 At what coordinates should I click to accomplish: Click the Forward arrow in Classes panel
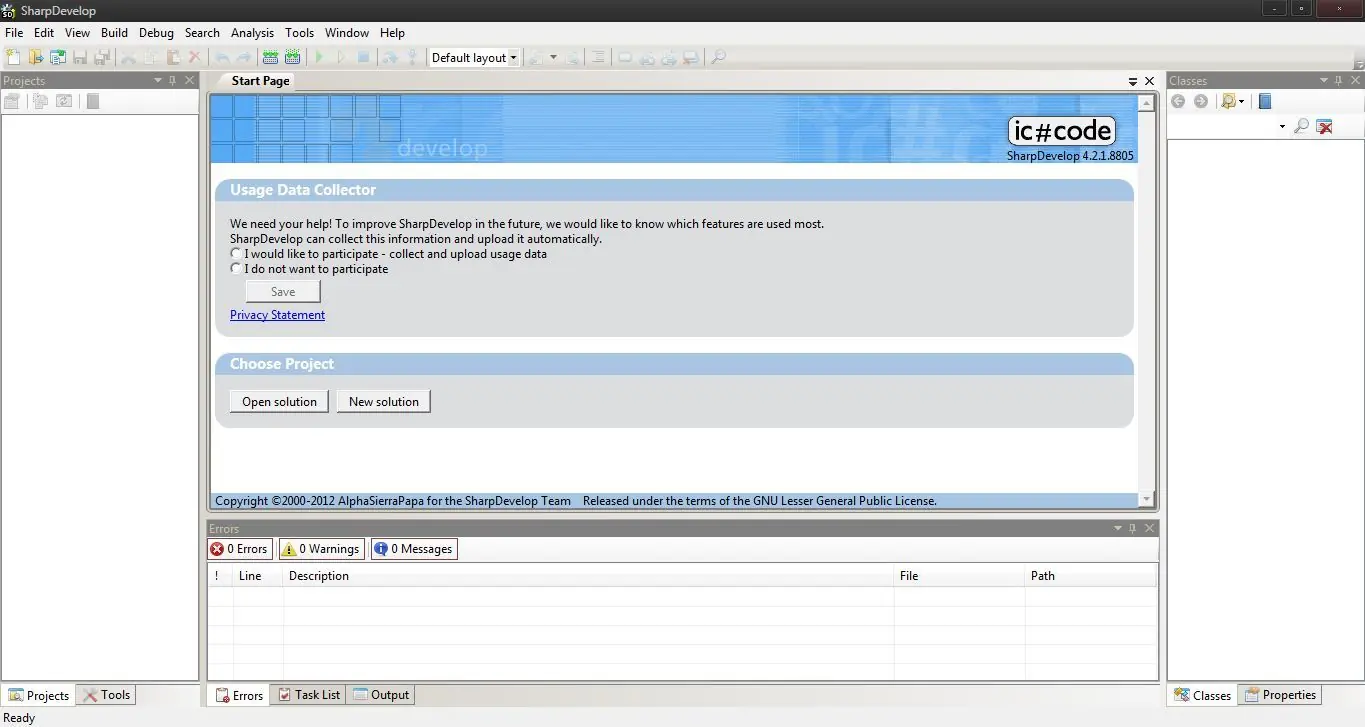(1201, 101)
